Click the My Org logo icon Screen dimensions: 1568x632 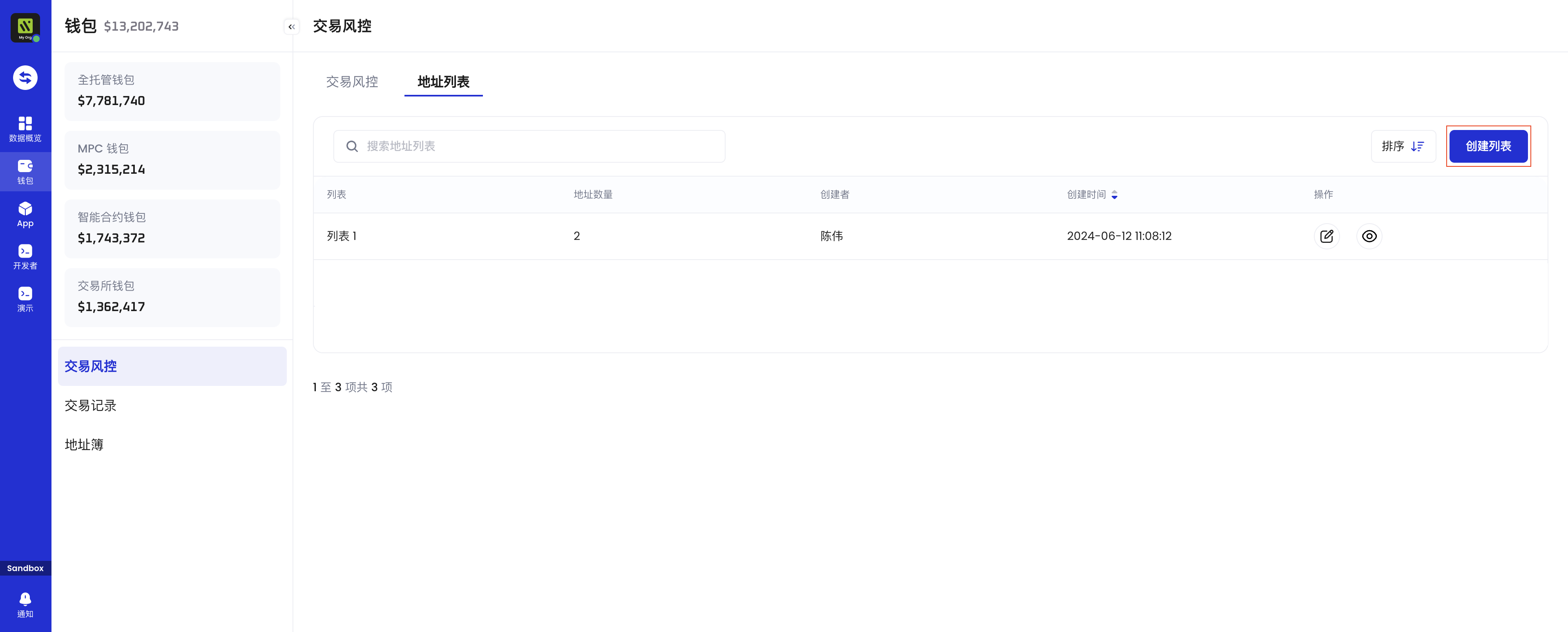[25, 27]
